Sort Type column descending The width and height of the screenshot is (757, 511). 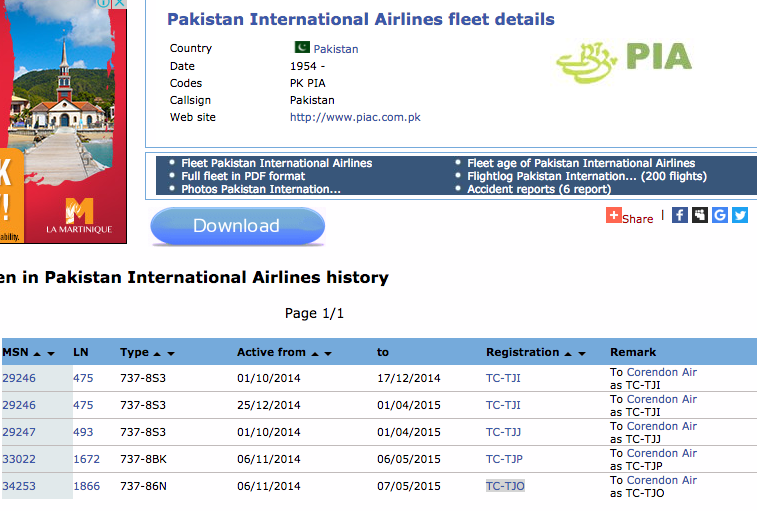click(171, 354)
